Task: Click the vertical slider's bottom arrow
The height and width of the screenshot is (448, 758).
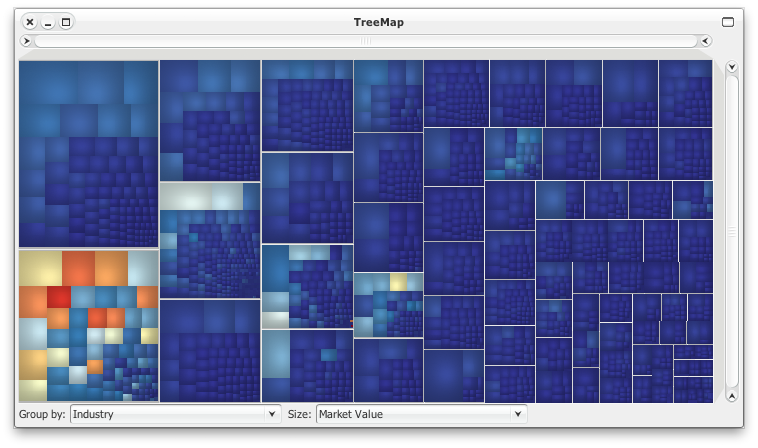Action: point(732,395)
